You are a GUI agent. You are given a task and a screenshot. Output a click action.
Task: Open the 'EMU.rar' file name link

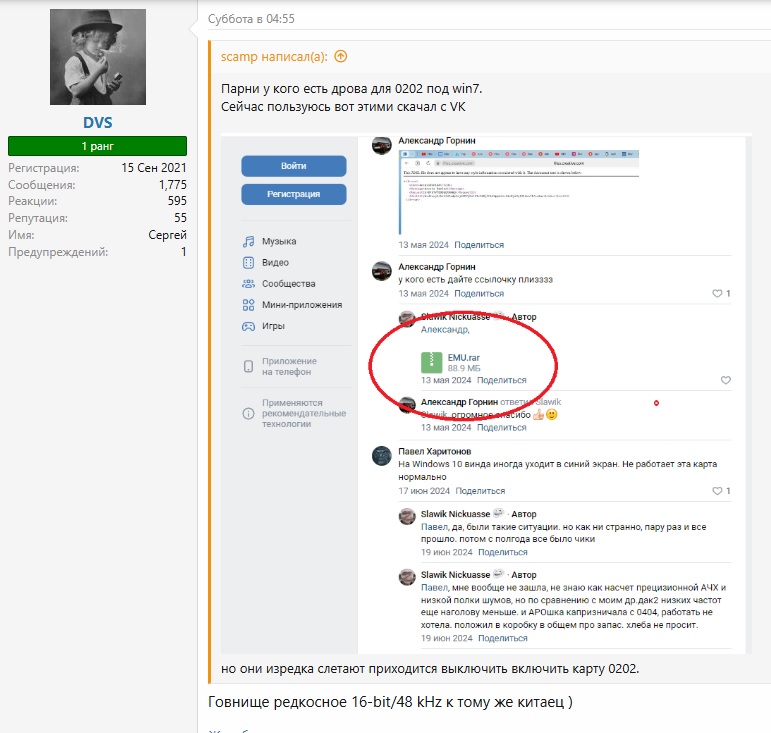[x=464, y=358]
